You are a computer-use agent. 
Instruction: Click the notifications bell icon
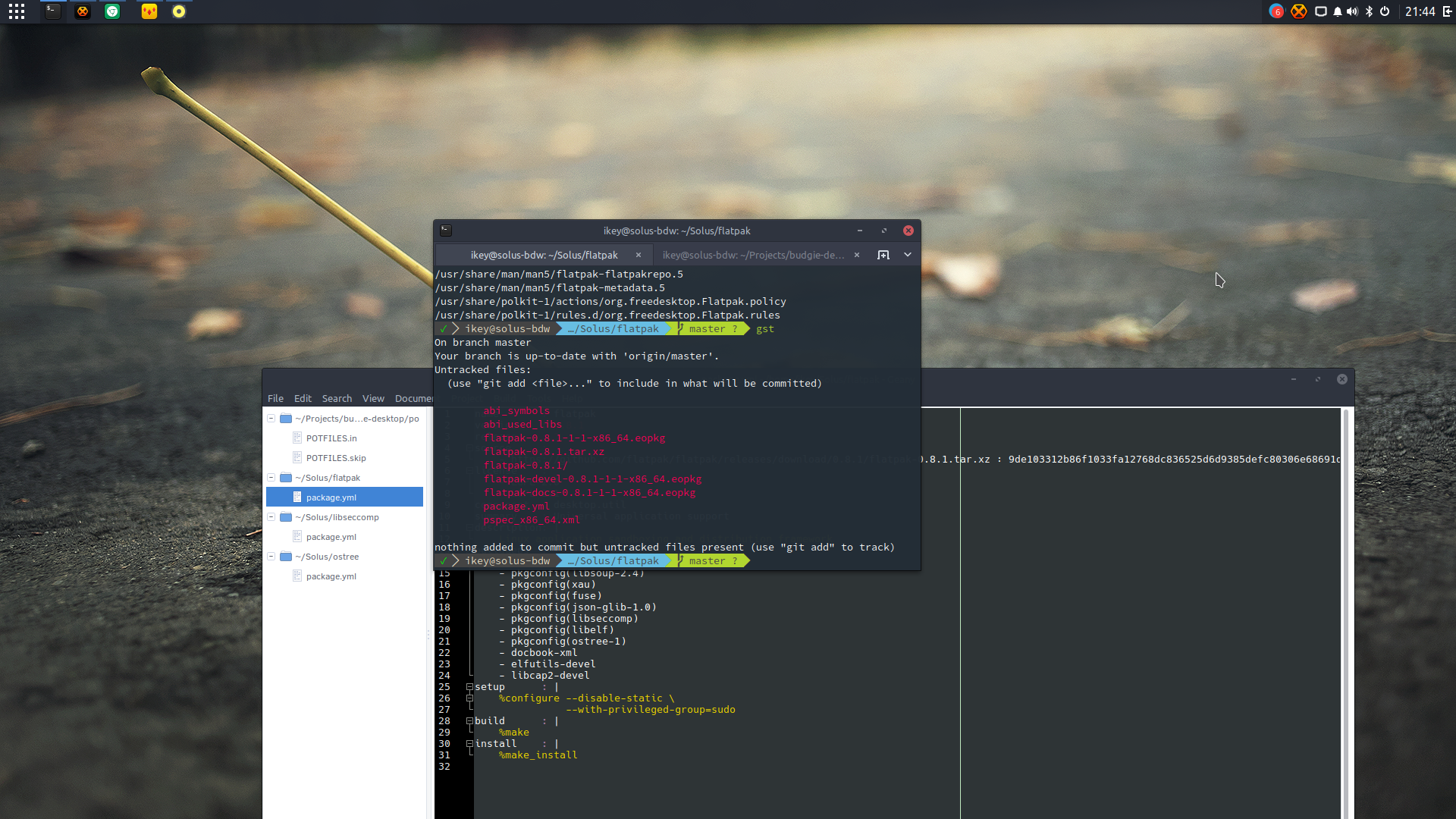[x=1338, y=11]
